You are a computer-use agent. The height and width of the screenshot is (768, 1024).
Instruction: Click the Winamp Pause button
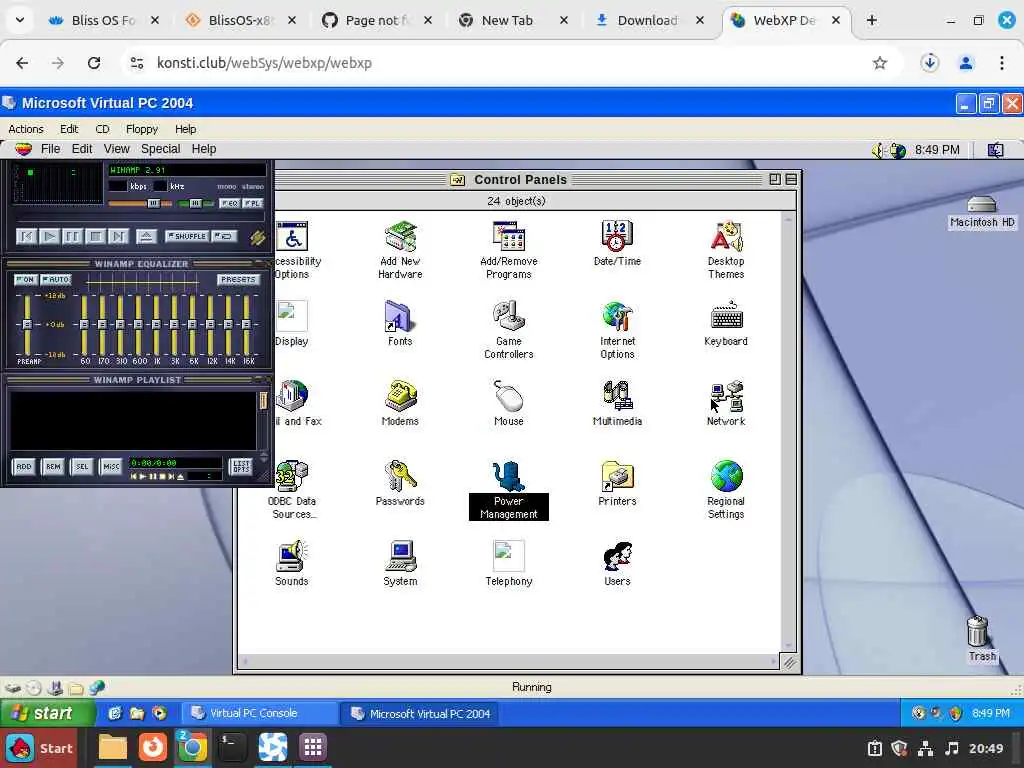coord(72,236)
